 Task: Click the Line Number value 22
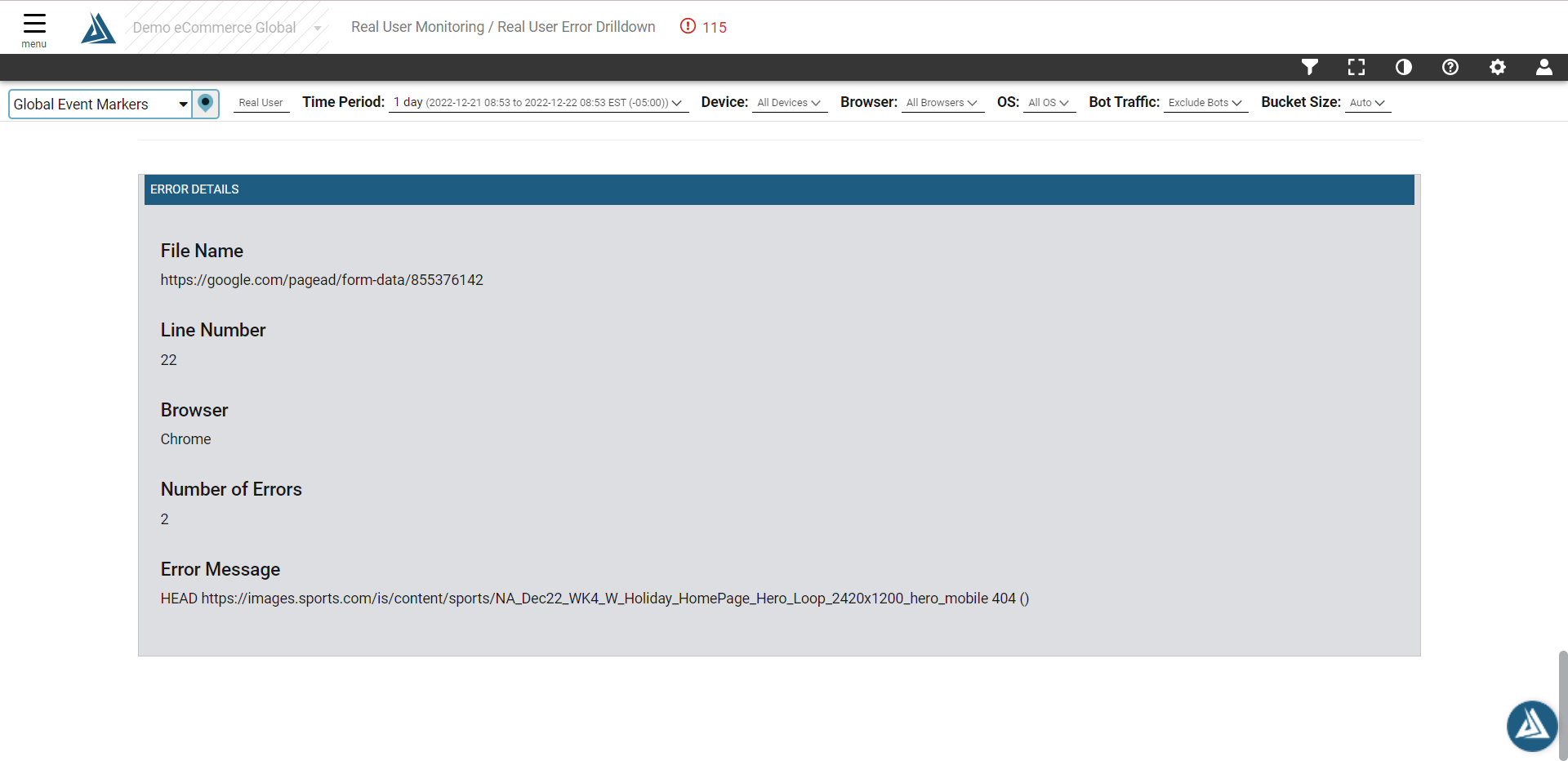[168, 360]
